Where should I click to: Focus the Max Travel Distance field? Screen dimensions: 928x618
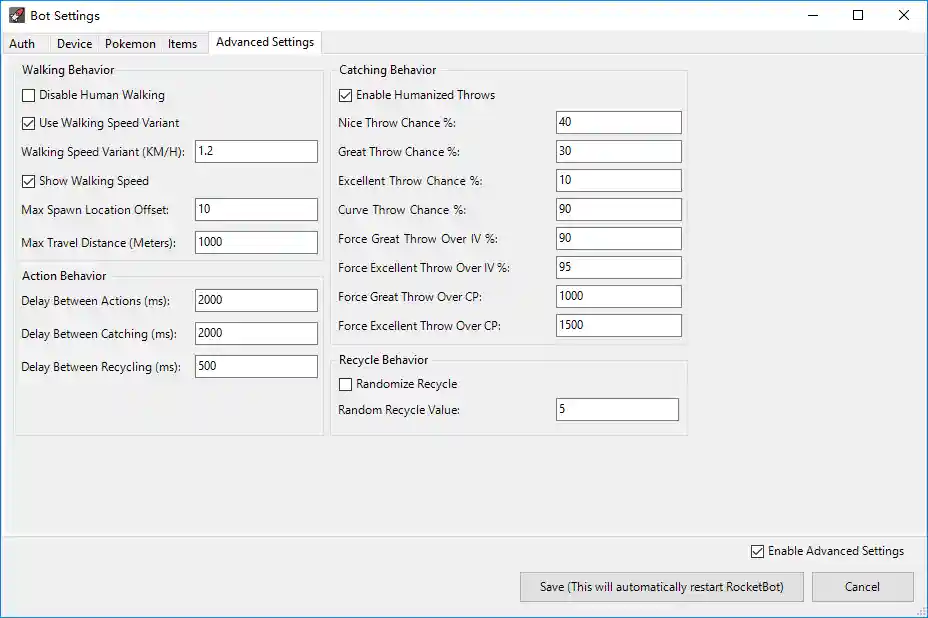(x=256, y=242)
